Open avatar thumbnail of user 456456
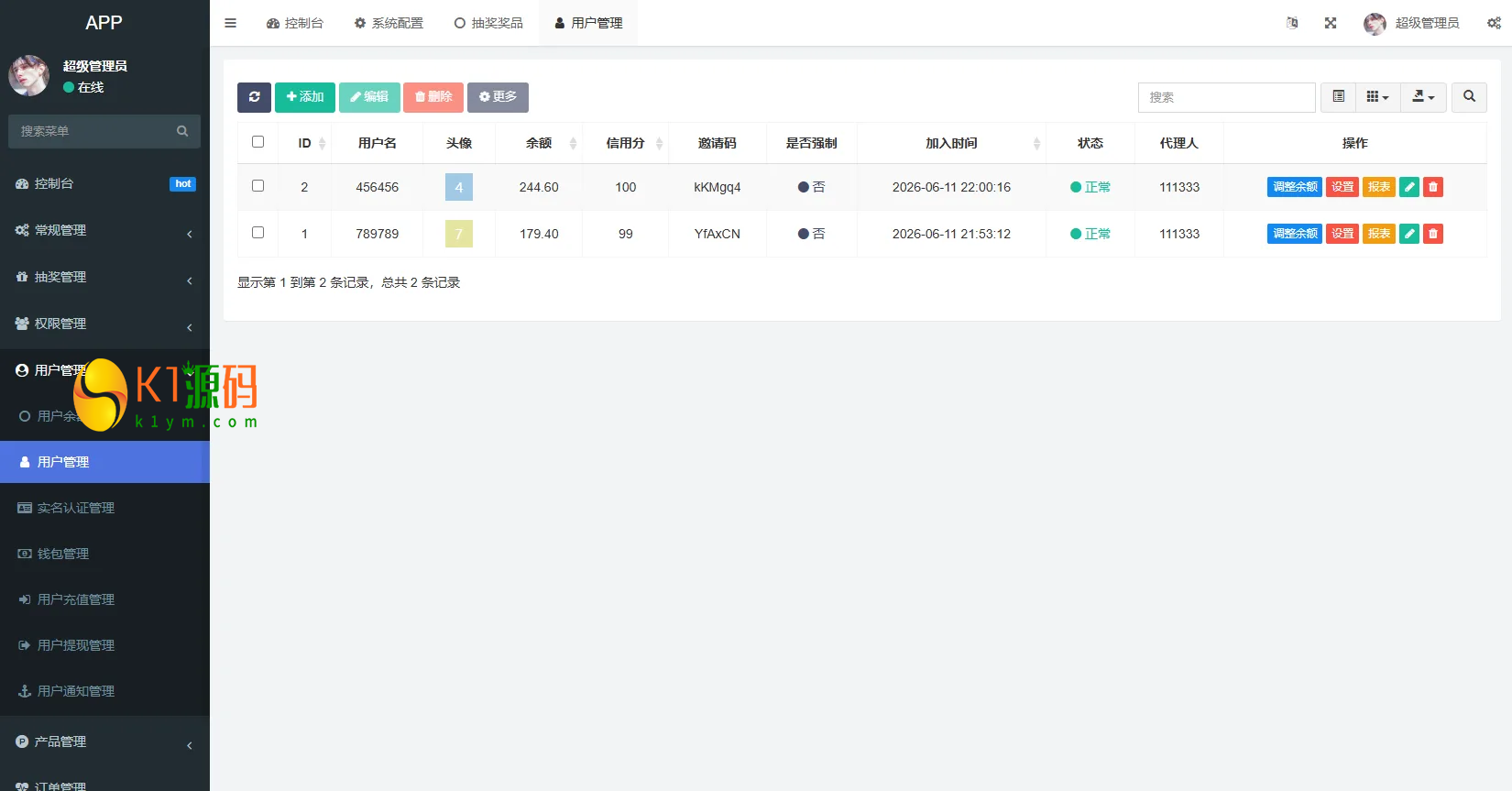The width and height of the screenshot is (1512, 791). [459, 187]
